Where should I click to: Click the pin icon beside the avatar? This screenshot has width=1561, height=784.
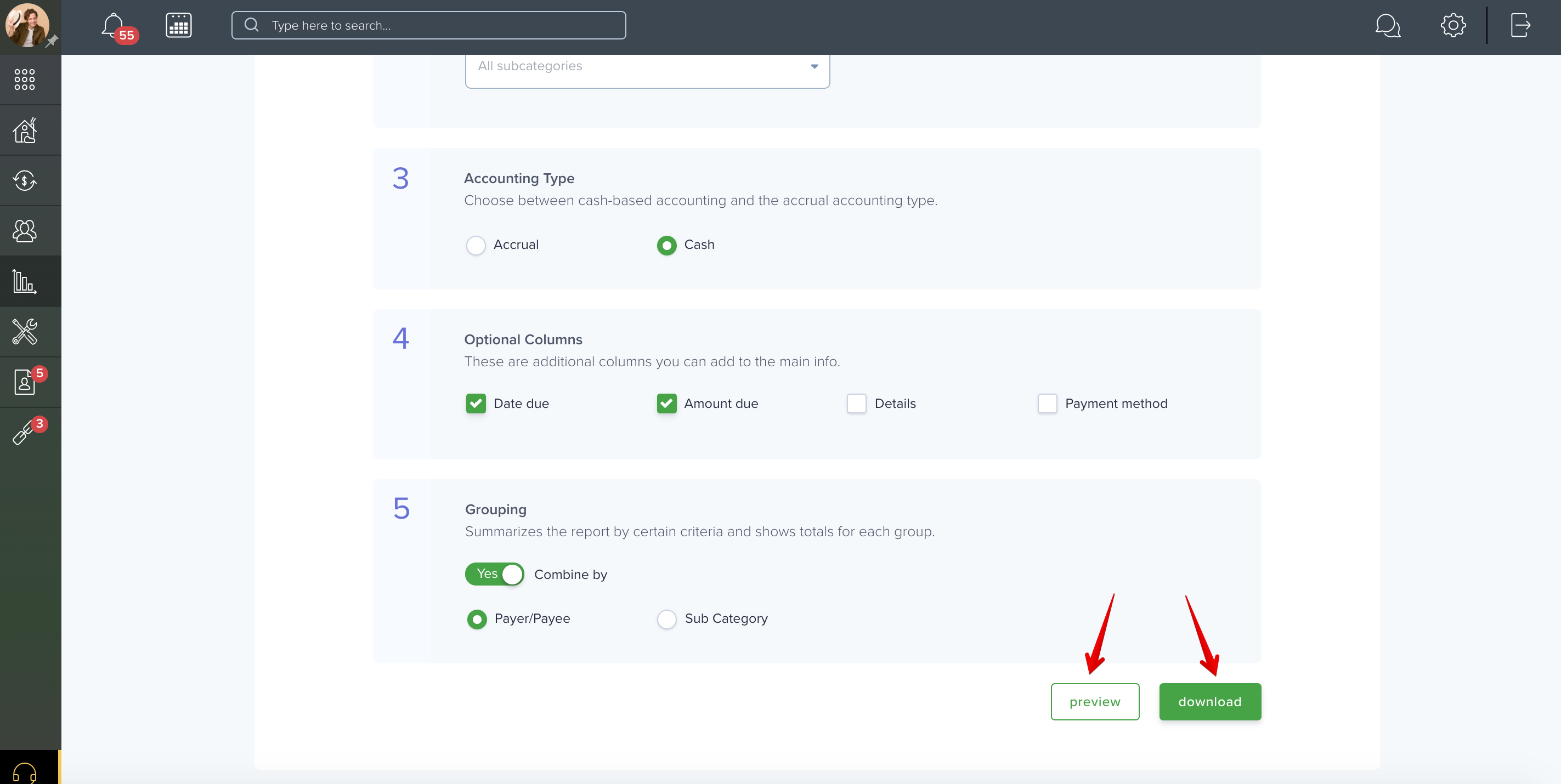(52, 41)
